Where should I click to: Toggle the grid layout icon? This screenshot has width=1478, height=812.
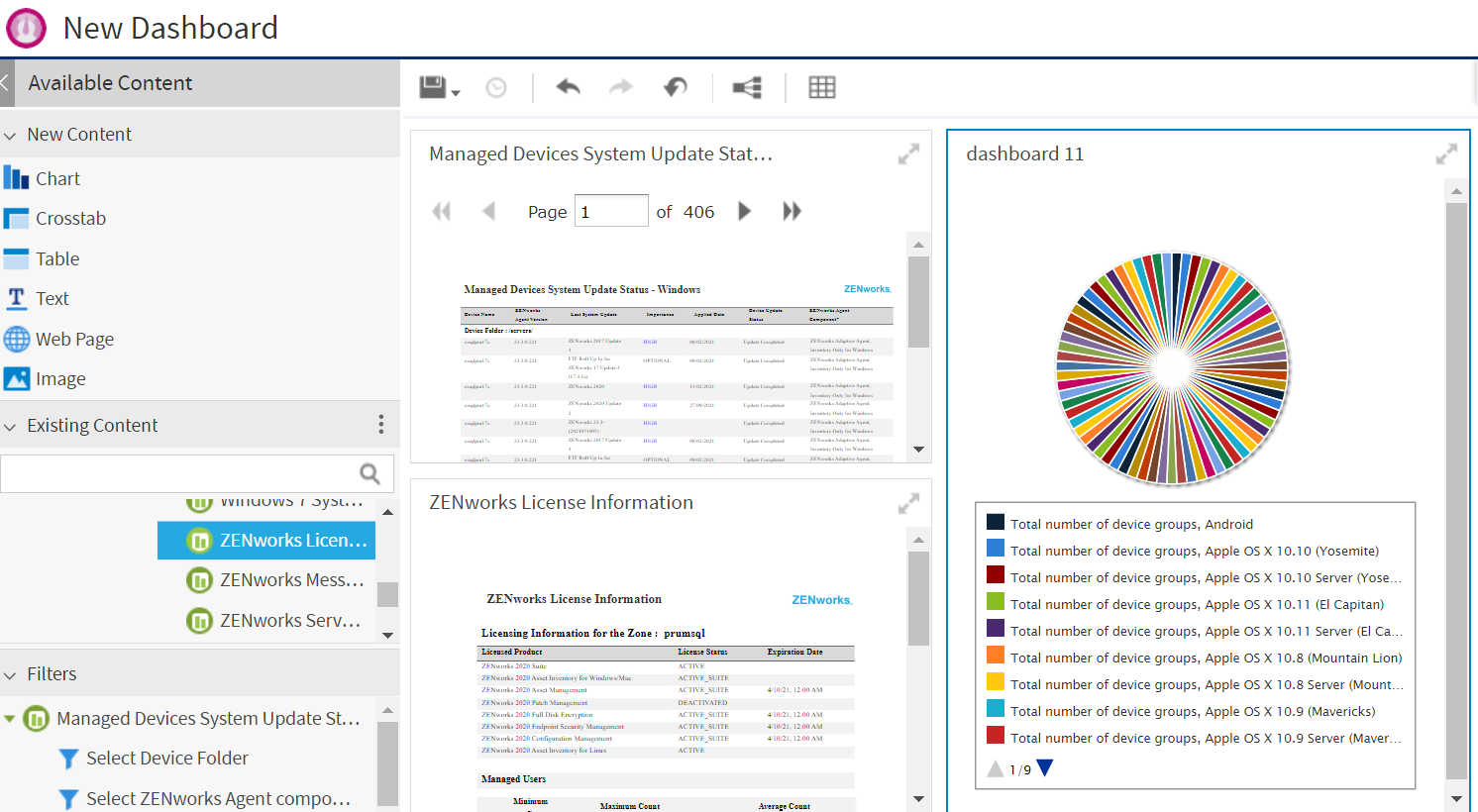point(822,88)
